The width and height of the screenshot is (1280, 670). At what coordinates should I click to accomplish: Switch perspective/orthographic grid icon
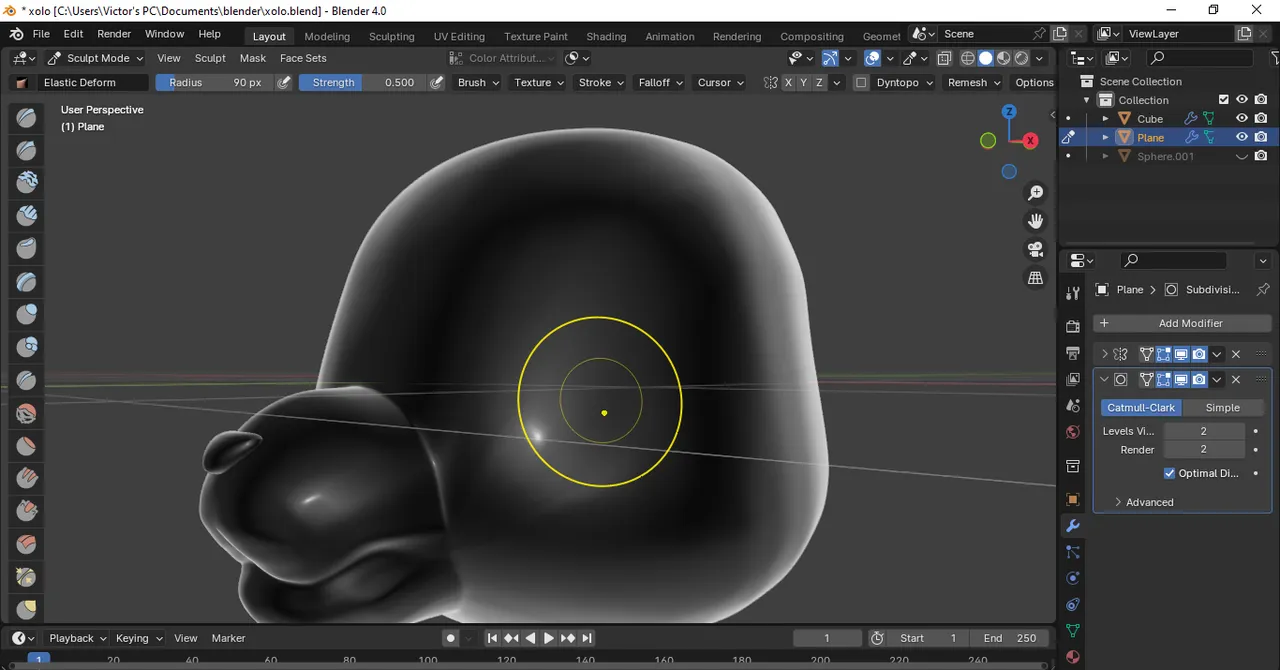click(x=1036, y=278)
